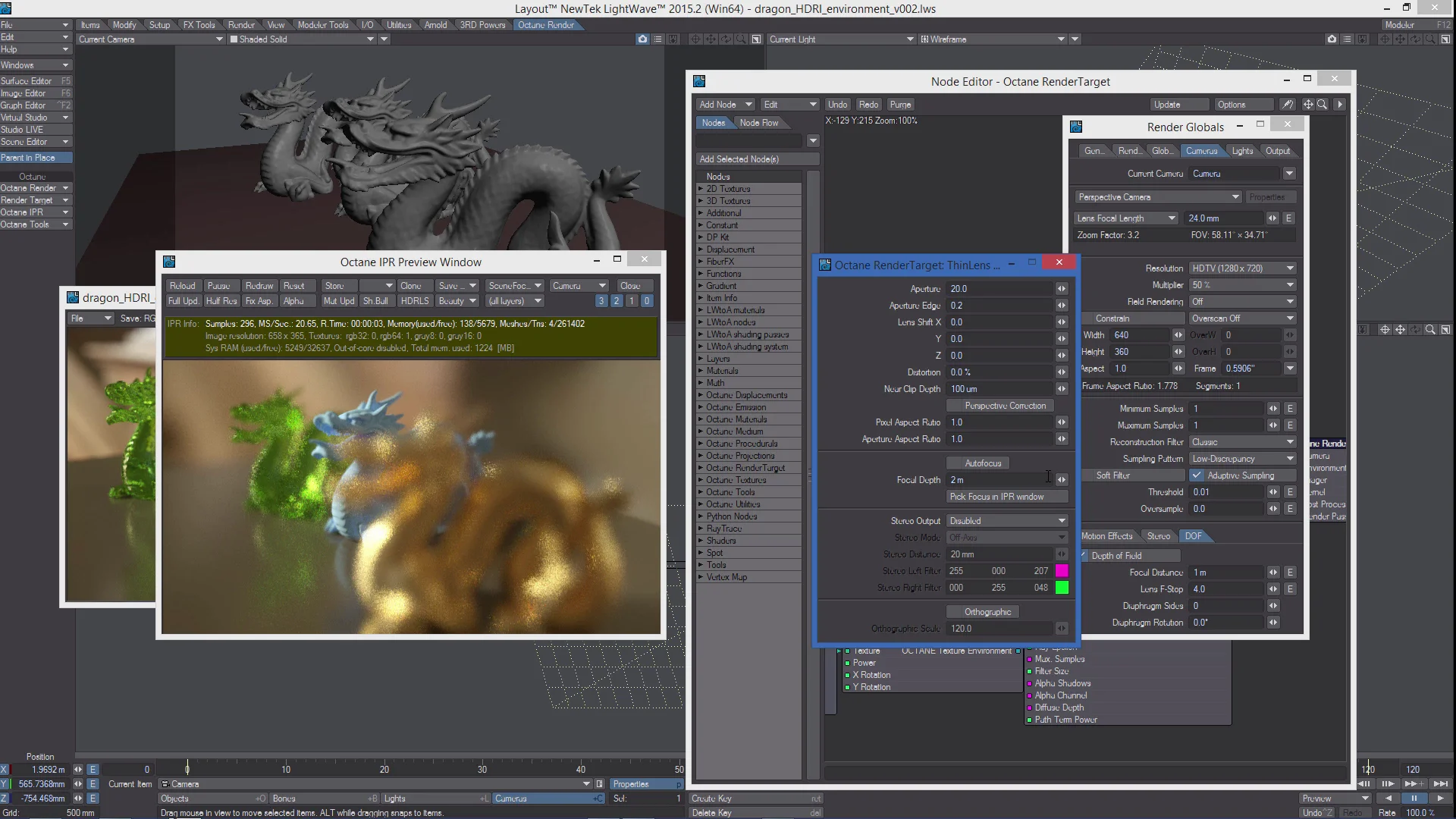Click Stereo Left Filter color swatch red

pyautogui.click(x=1062, y=571)
